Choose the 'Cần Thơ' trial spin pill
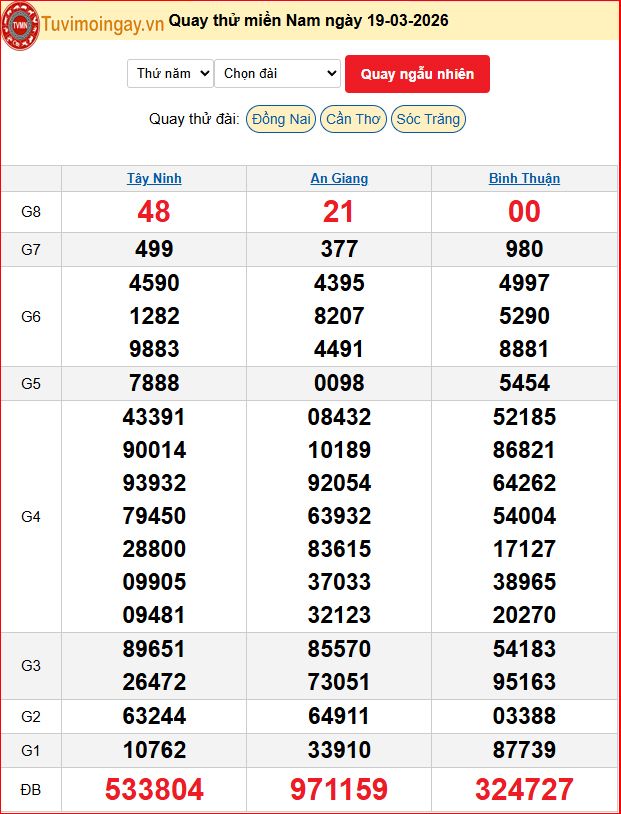 [x=354, y=119]
